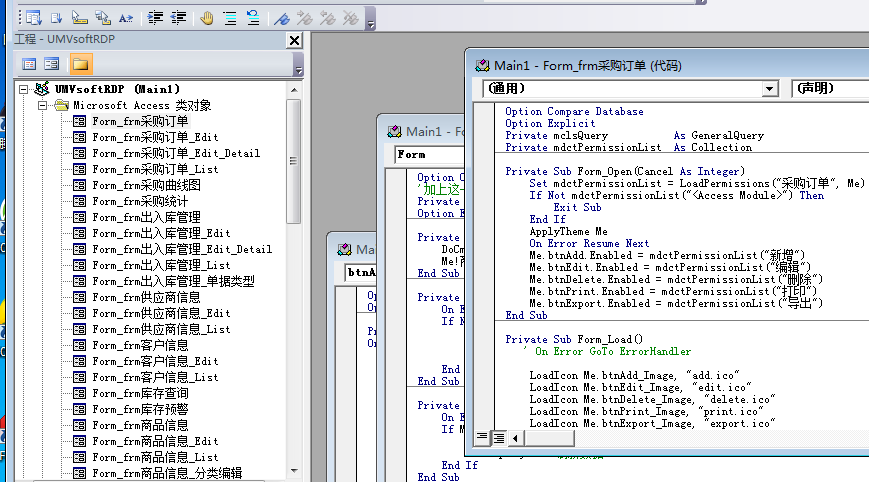This screenshot has height=482, width=869.
Task: Click the Outdent toolbar icon
Action: coord(178,18)
